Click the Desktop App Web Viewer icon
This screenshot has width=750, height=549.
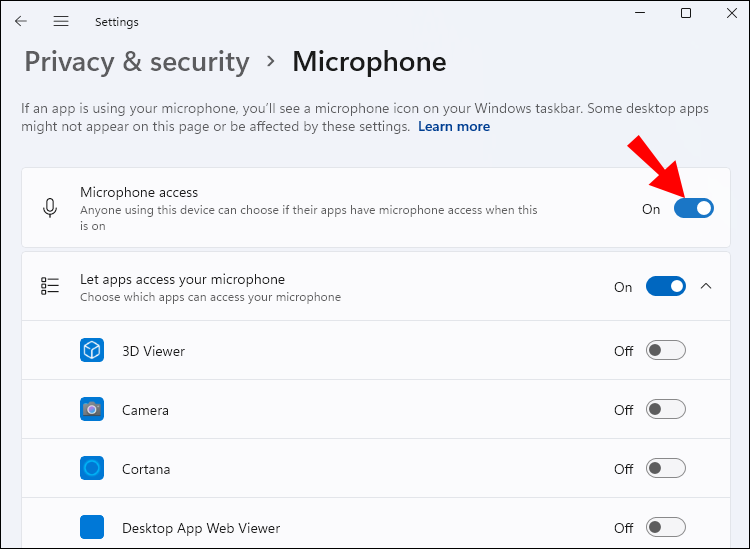[92, 527]
